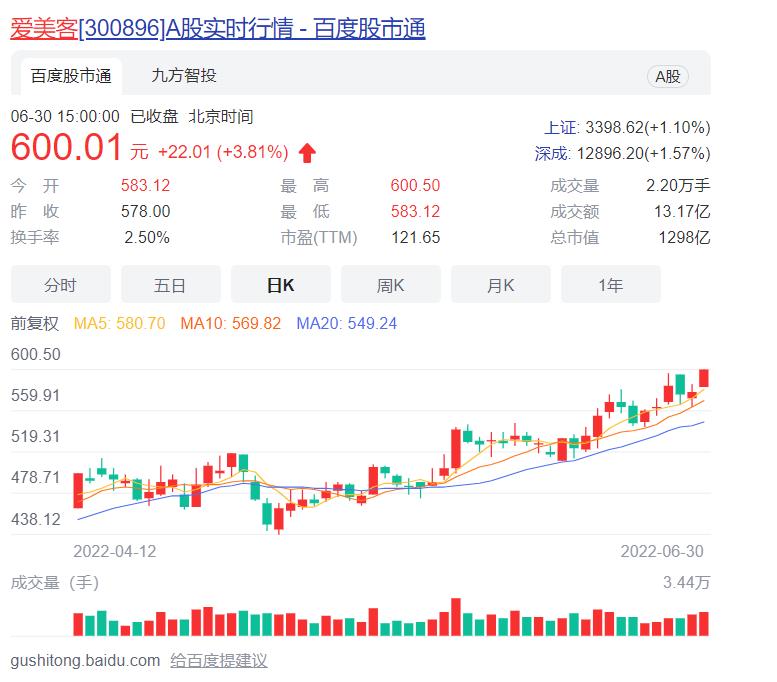777x682 pixels.
Task: Click the 前复权 adjustment label
Action: pos(35,324)
